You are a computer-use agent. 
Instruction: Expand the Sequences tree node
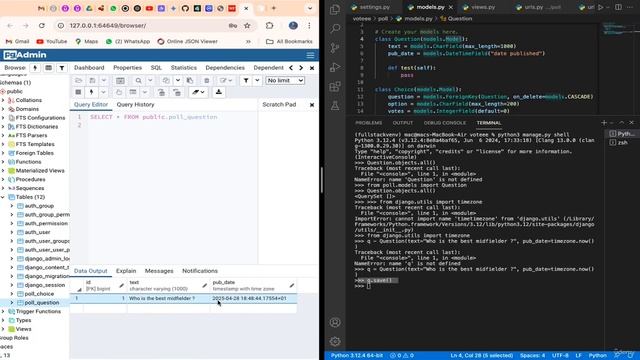pyautogui.click(x=3, y=188)
